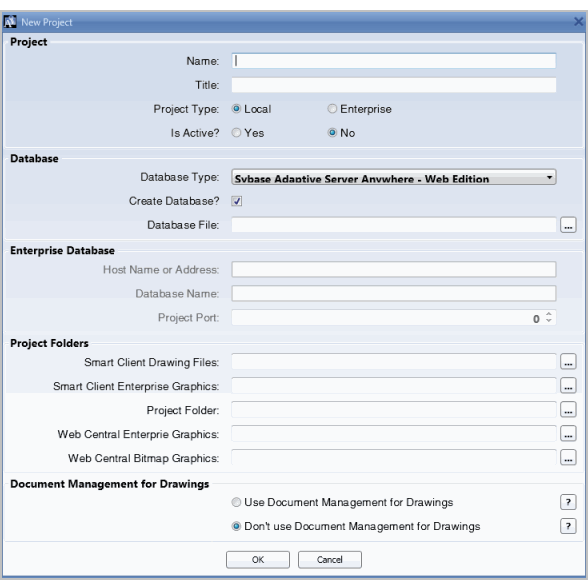Decrease Project Port with down arrow
588x580 pixels.
[x=549, y=321]
